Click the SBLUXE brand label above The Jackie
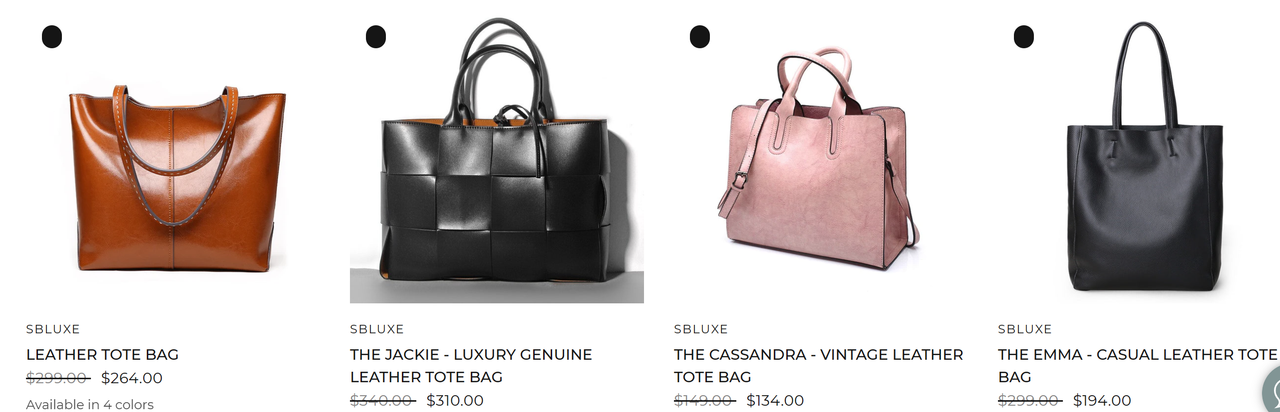The height and width of the screenshot is (412, 1280). pyautogui.click(x=377, y=329)
